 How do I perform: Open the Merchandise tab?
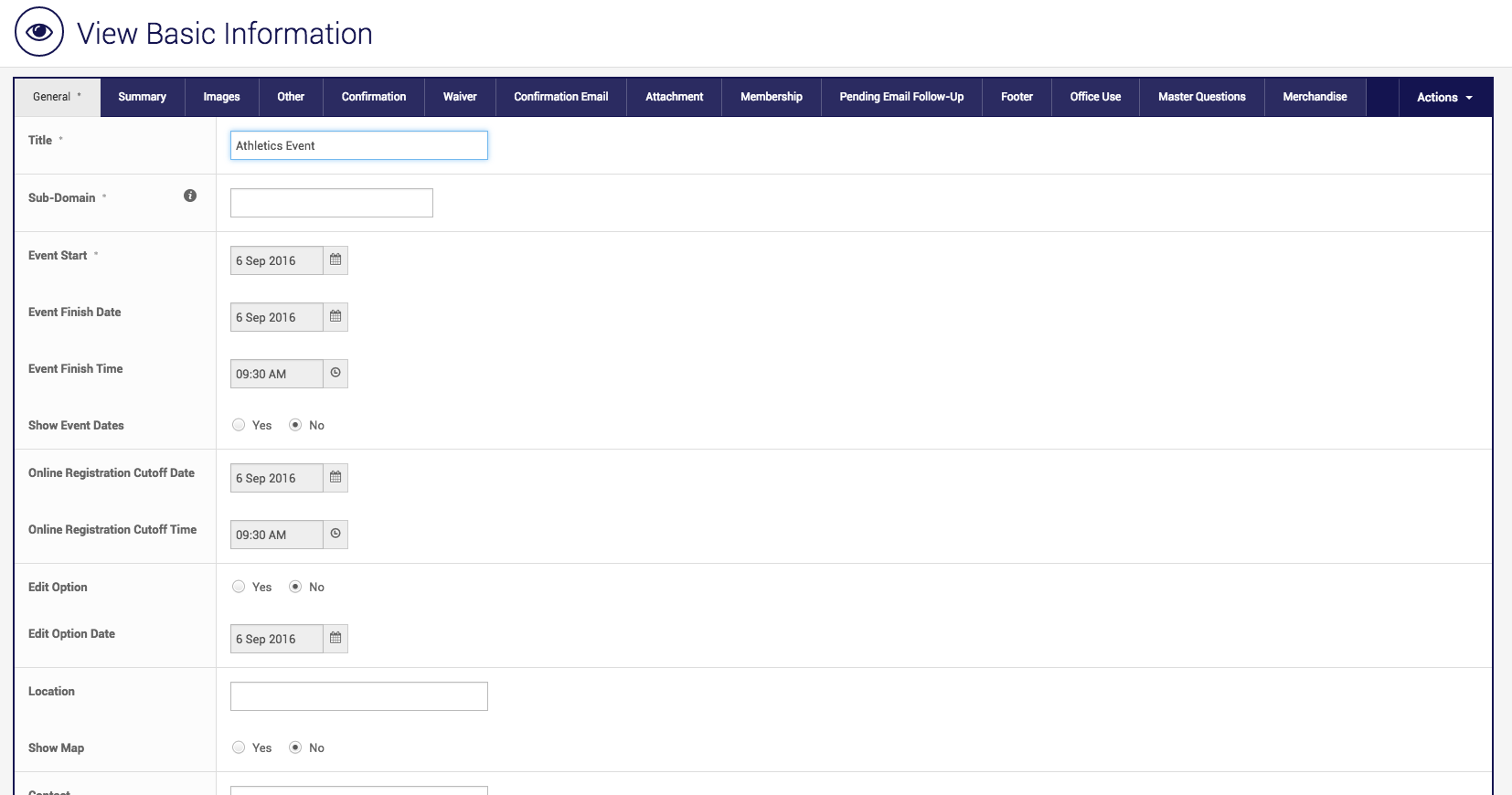point(1315,97)
